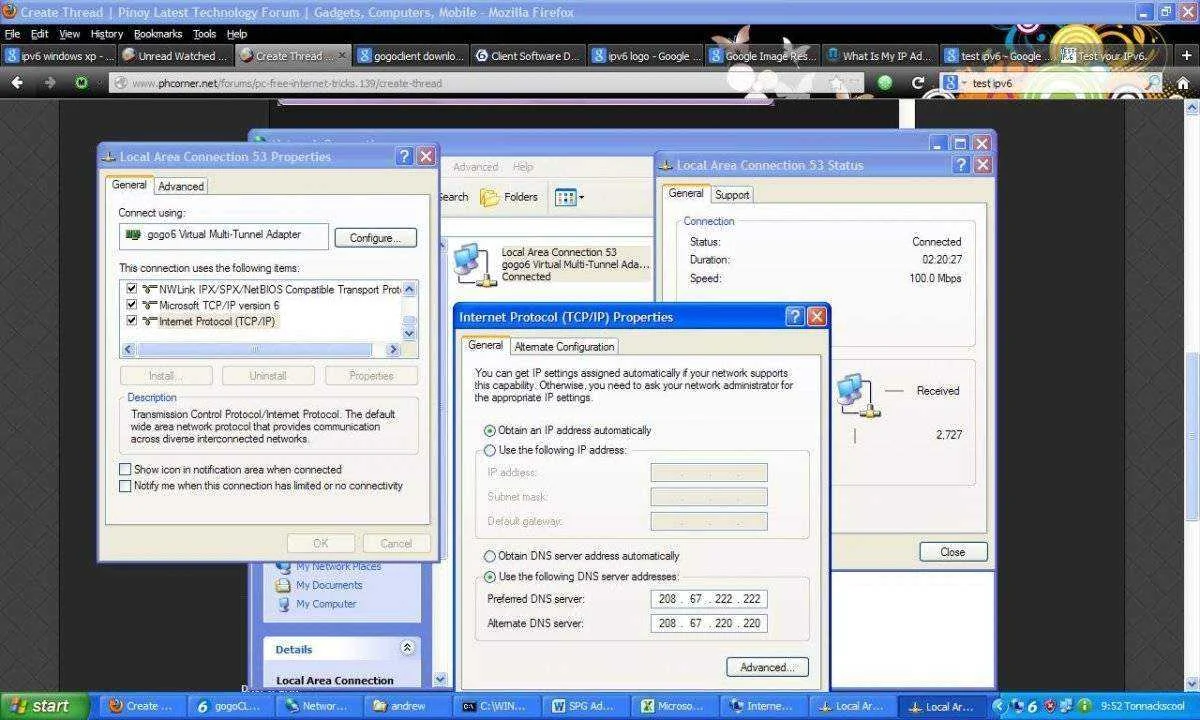Open Advanced menu in Network Connections window
Image resolution: width=1200 pixels, height=720 pixels.
(475, 167)
